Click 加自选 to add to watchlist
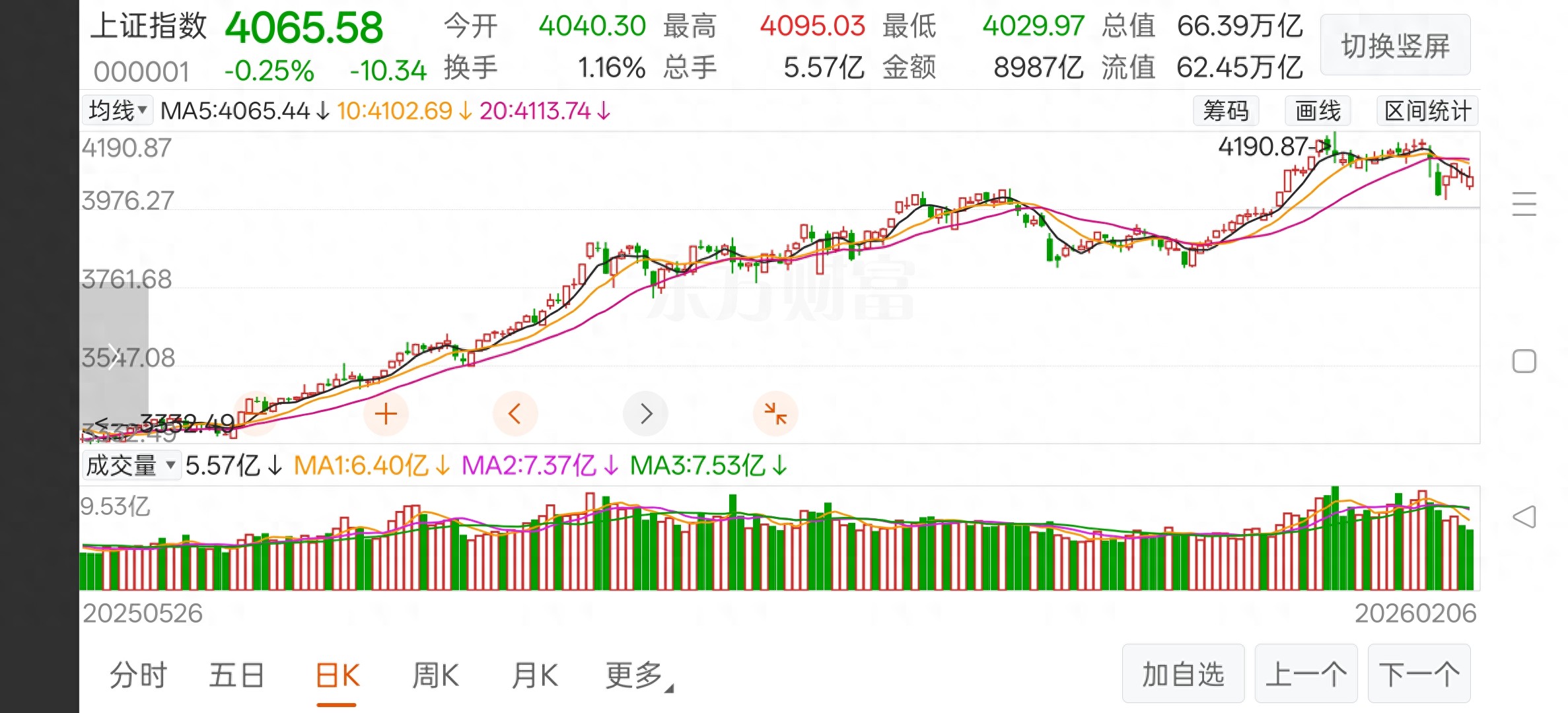The image size is (1568, 713). (1183, 674)
